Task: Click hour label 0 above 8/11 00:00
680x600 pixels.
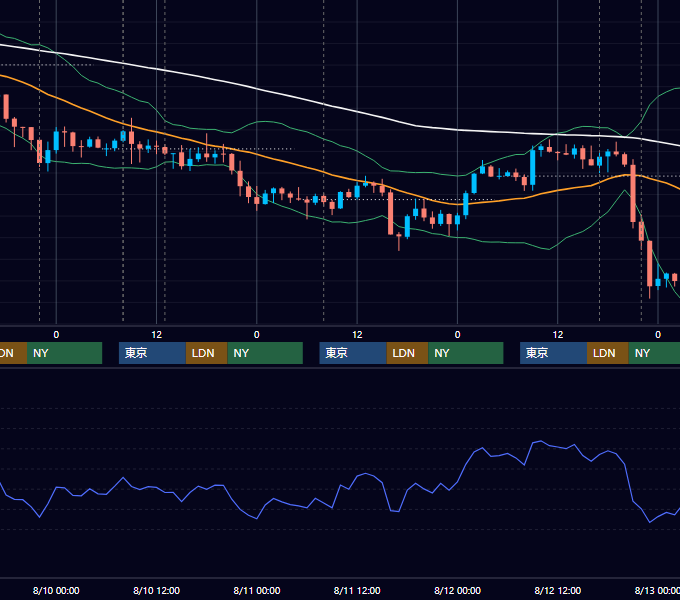Action: pos(257,335)
